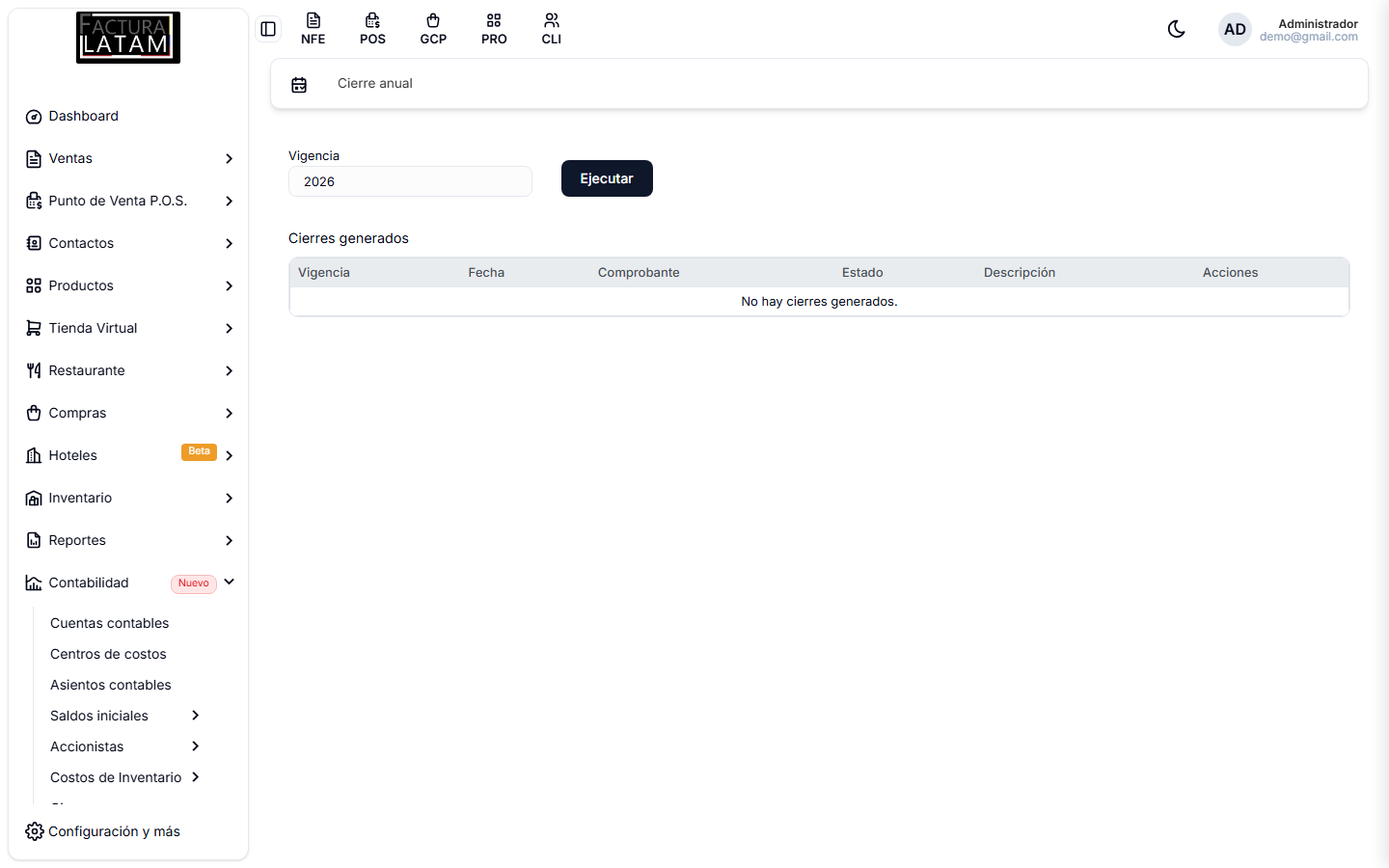Open Asientos contables submenu item
Screen dimensions: 1389x868
tap(111, 685)
